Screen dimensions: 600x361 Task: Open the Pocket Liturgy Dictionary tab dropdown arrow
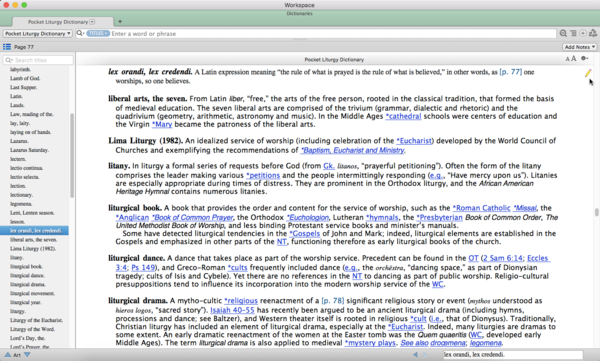pos(92,22)
